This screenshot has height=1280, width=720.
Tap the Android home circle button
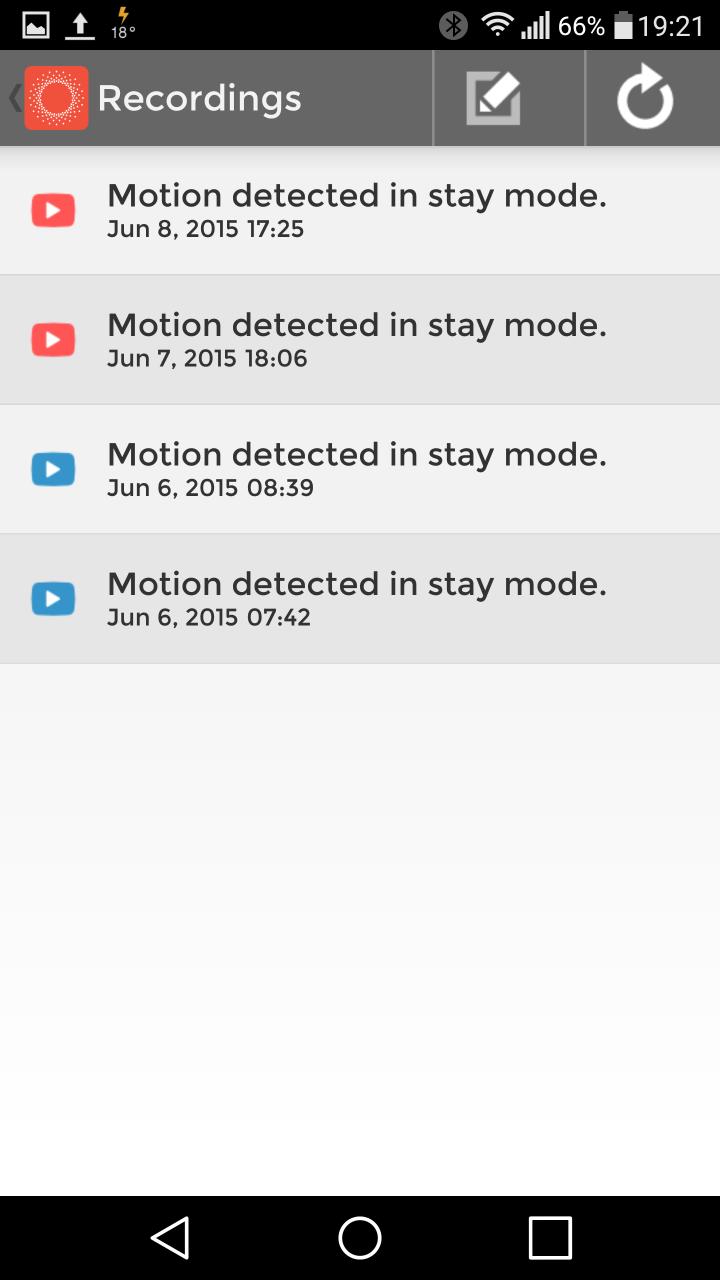(360, 1238)
